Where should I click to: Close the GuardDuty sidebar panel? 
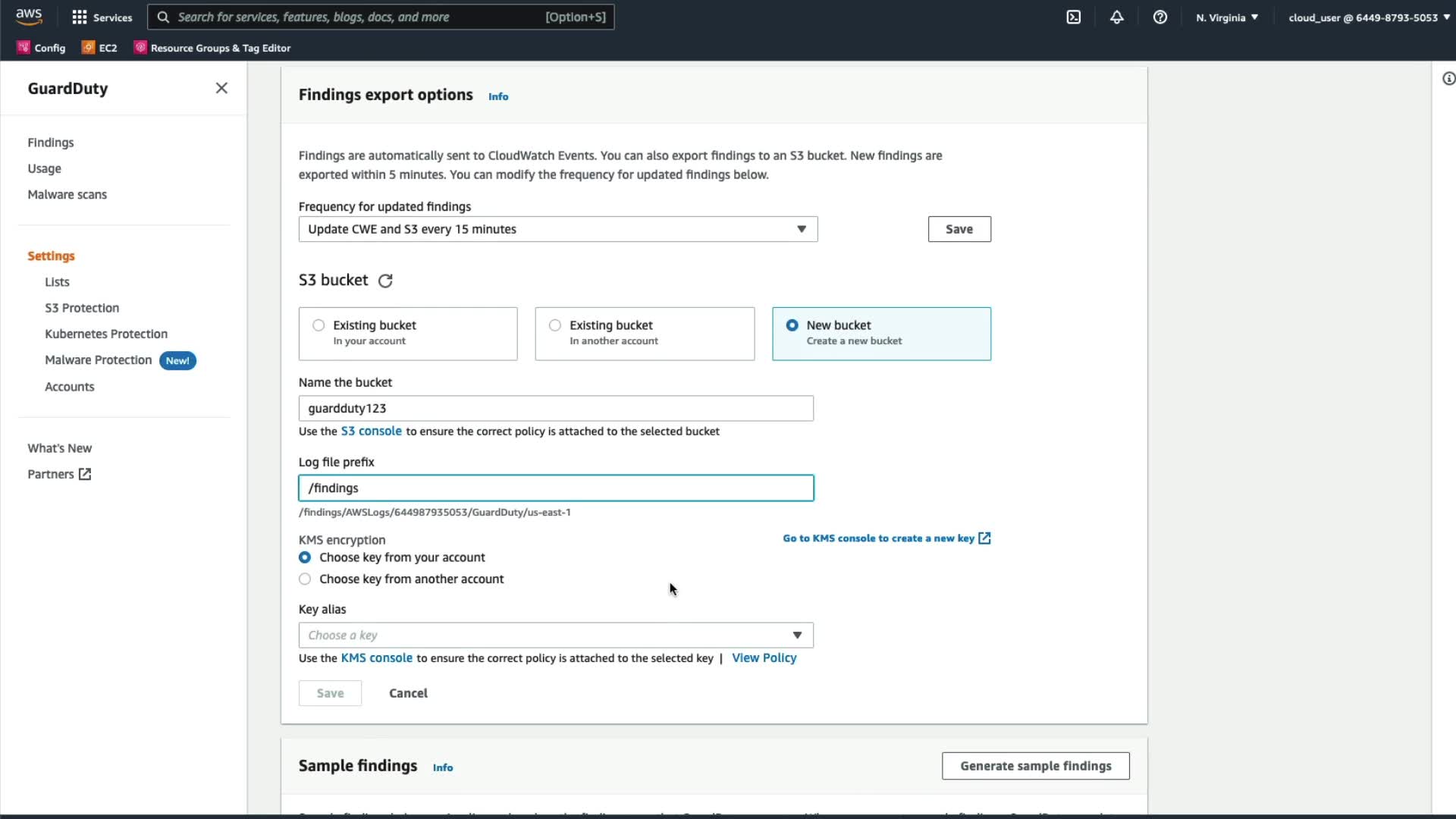221,88
